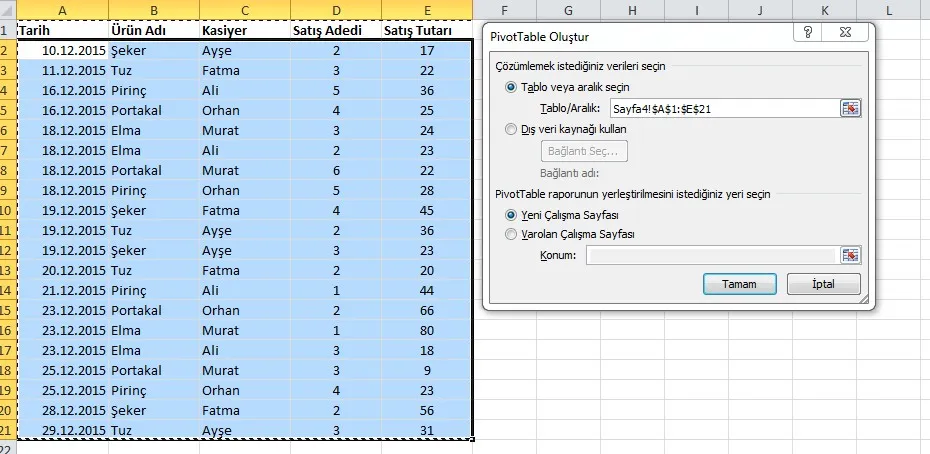This screenshot has height=454, width=930.
Task: Select 'Tablo veya aralık seçin' radio button
Action: [512, 87]
